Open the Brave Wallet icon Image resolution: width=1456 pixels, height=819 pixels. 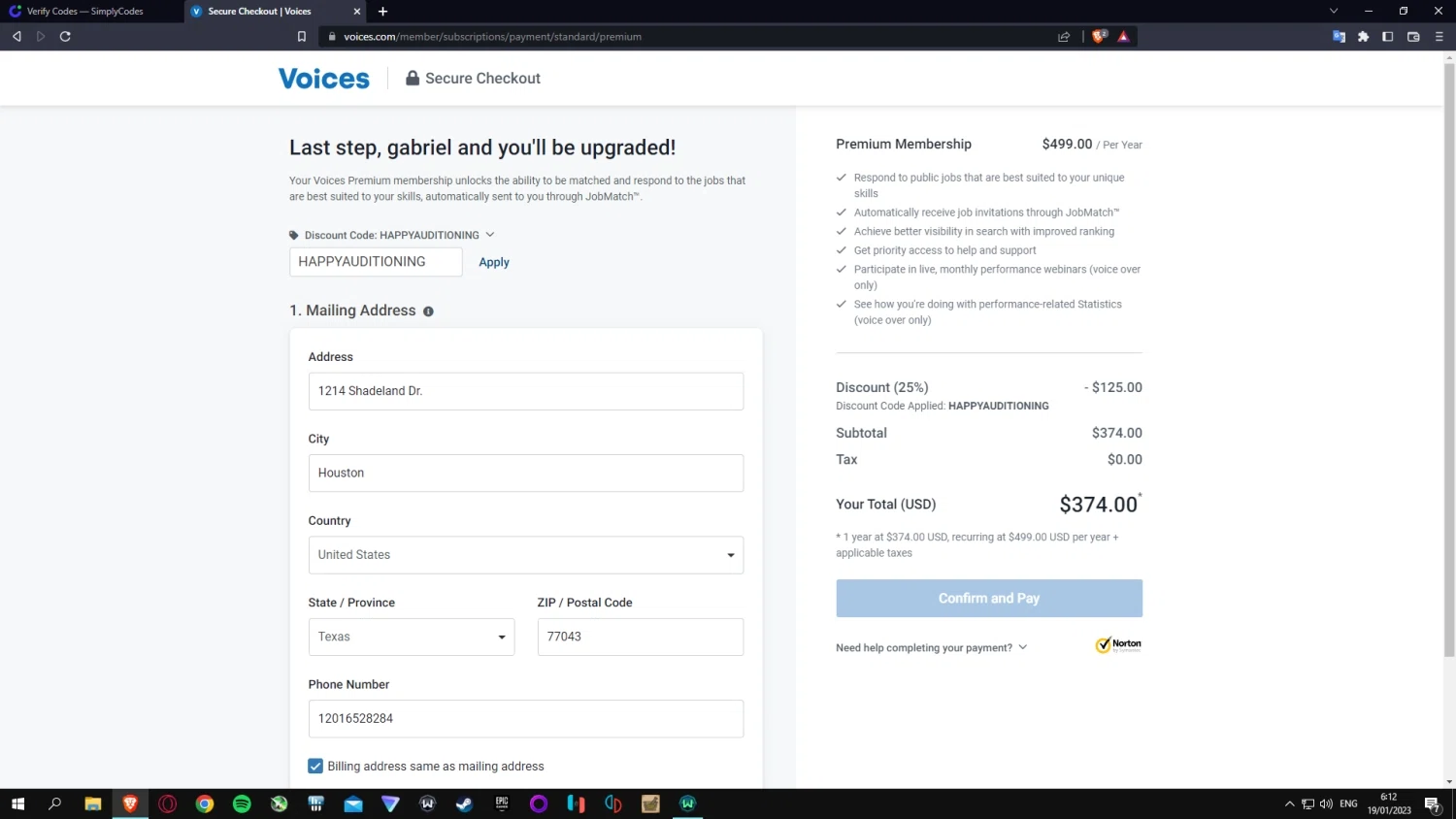click(1413, 37)
